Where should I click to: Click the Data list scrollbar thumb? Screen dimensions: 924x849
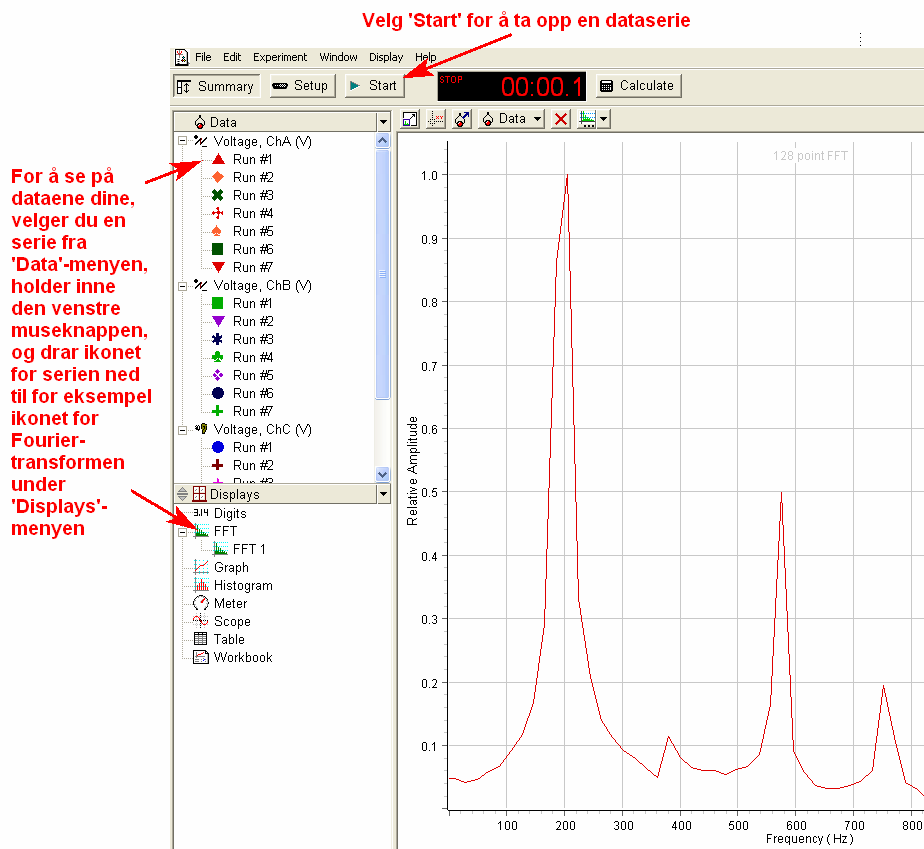[x=382, y=274]
